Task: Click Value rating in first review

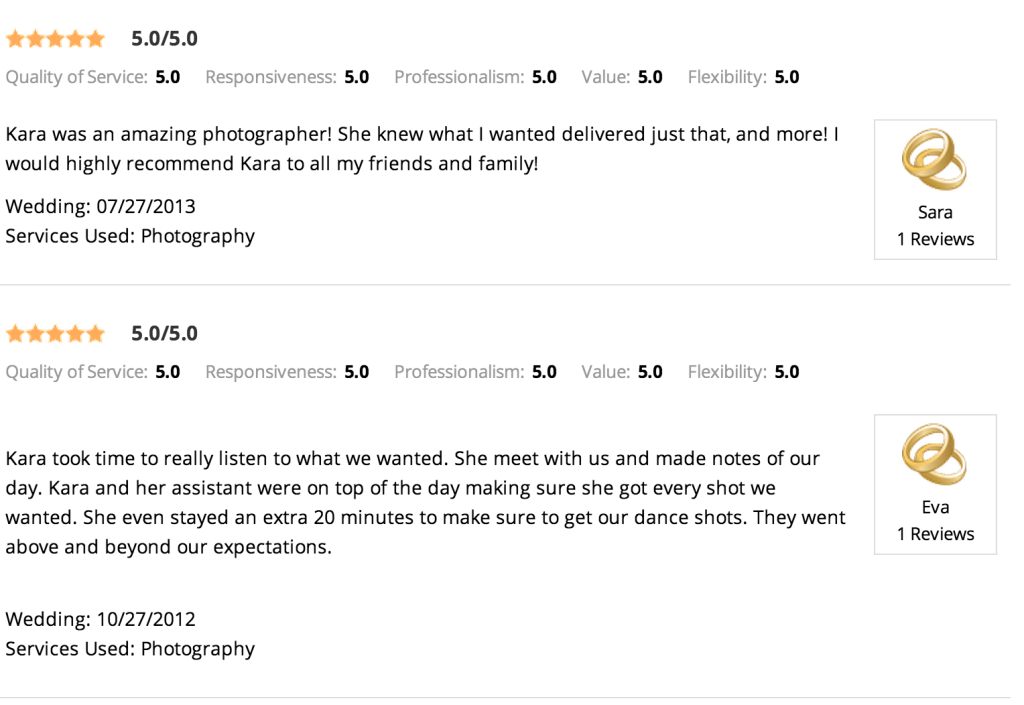Action: [622, 77]
